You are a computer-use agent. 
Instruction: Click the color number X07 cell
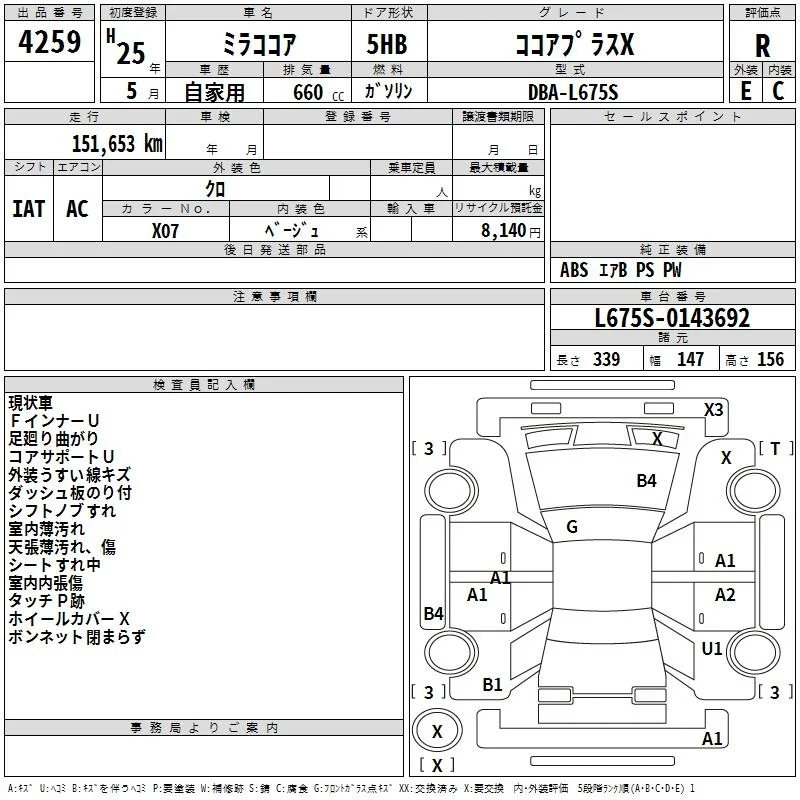tap(165, 230)
